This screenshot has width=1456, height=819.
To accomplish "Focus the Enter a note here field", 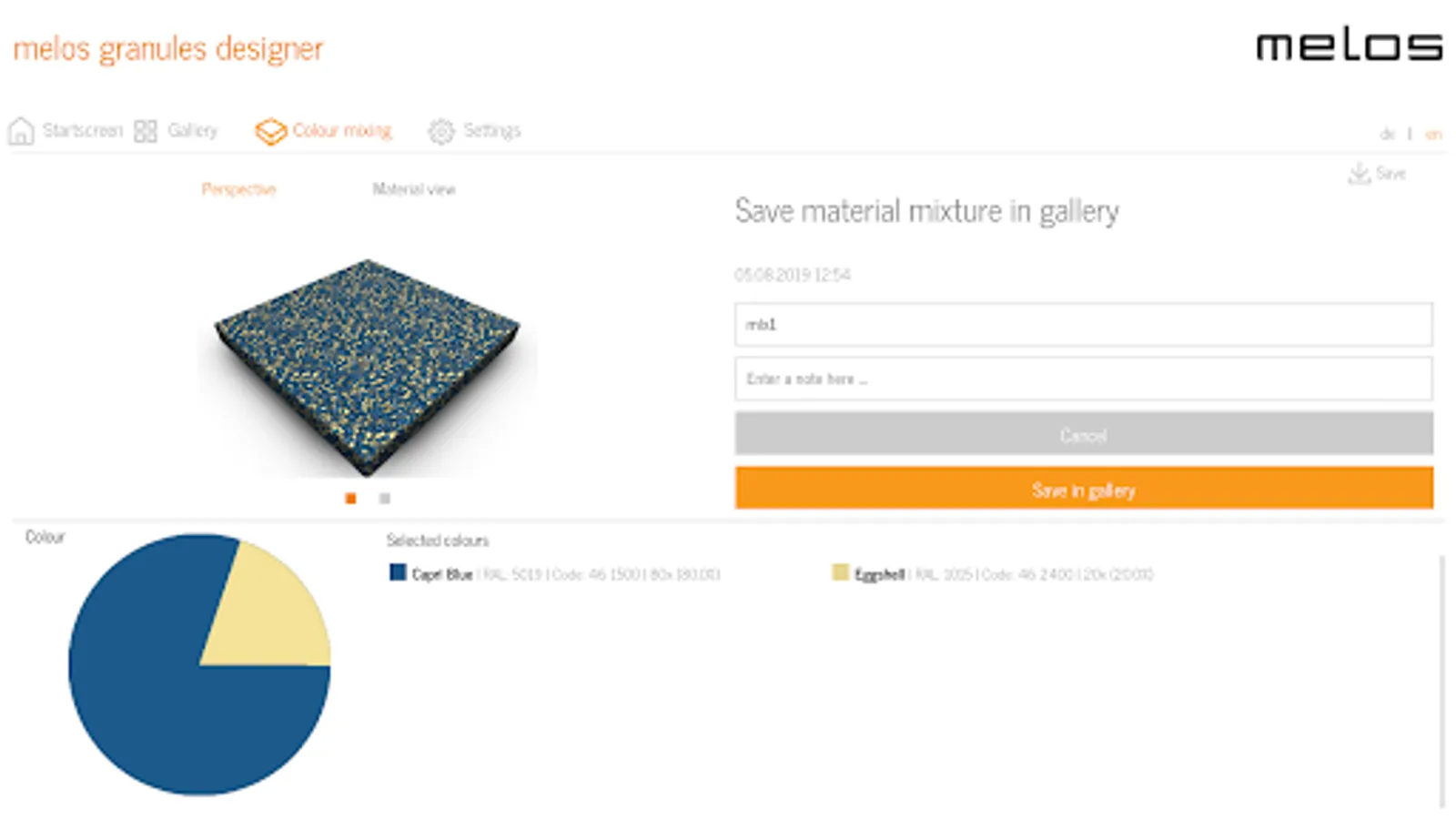I will pos(1084,379).
